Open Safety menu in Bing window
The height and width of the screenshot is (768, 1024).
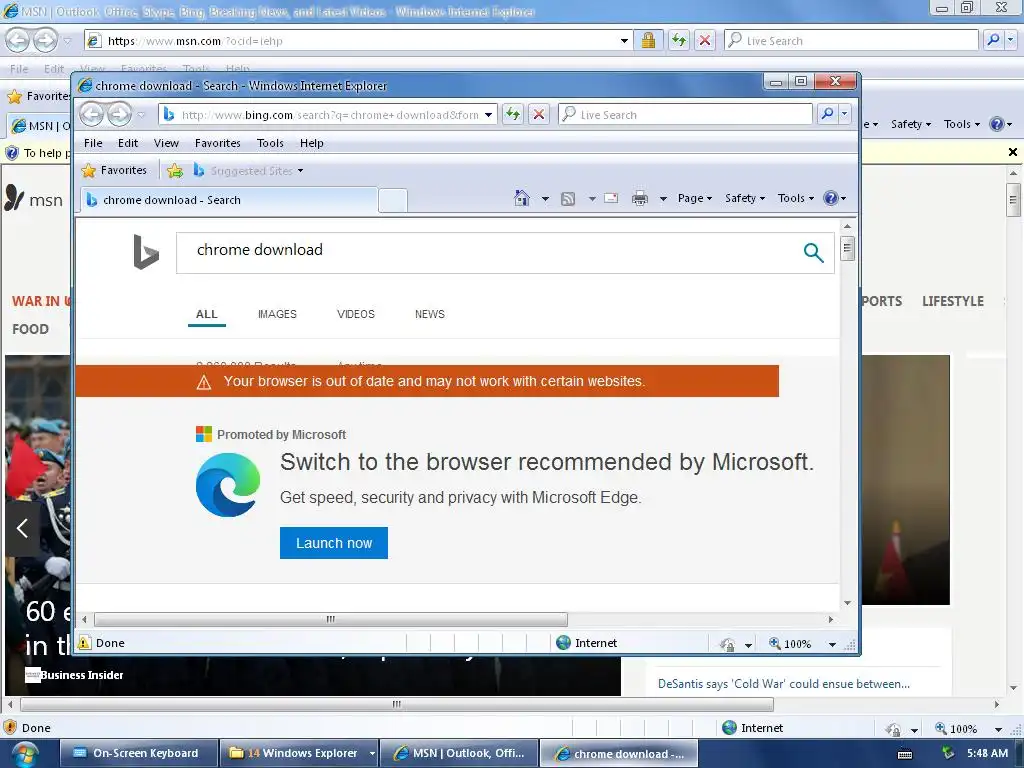pyautogui.click(x=744, y=198)
